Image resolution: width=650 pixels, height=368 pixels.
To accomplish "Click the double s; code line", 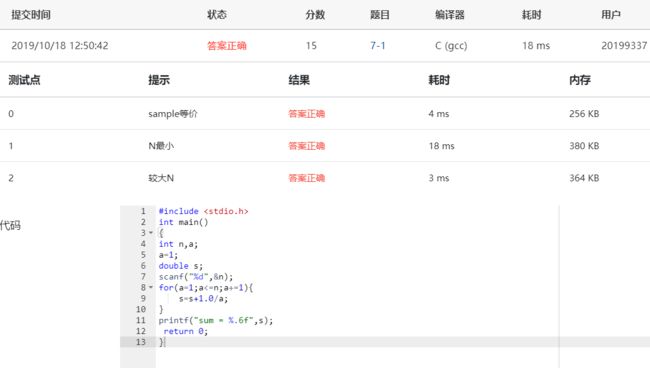I will (x=181, y=266).
